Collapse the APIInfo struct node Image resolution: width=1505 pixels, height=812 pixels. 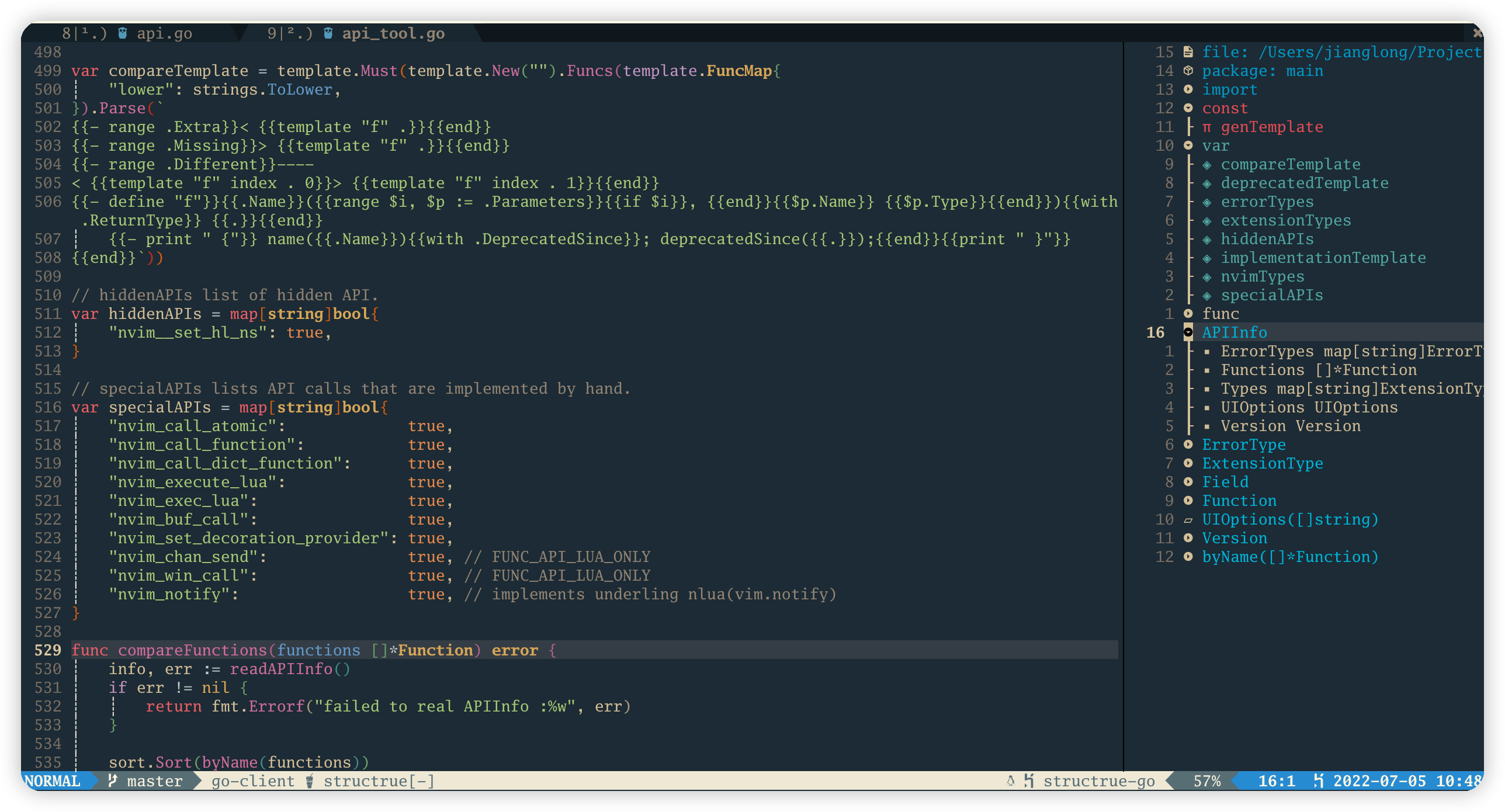click(x=1188, y=332)
